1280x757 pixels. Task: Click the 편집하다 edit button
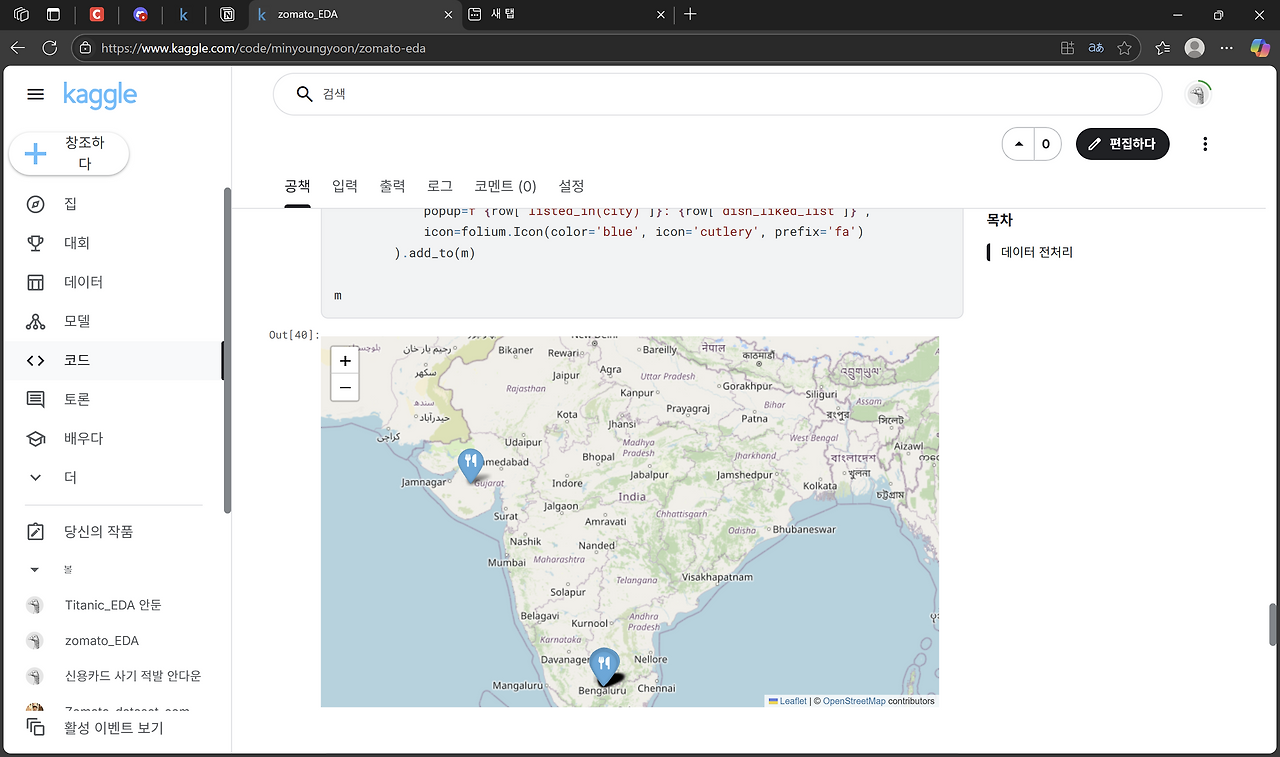[1122, 144]
